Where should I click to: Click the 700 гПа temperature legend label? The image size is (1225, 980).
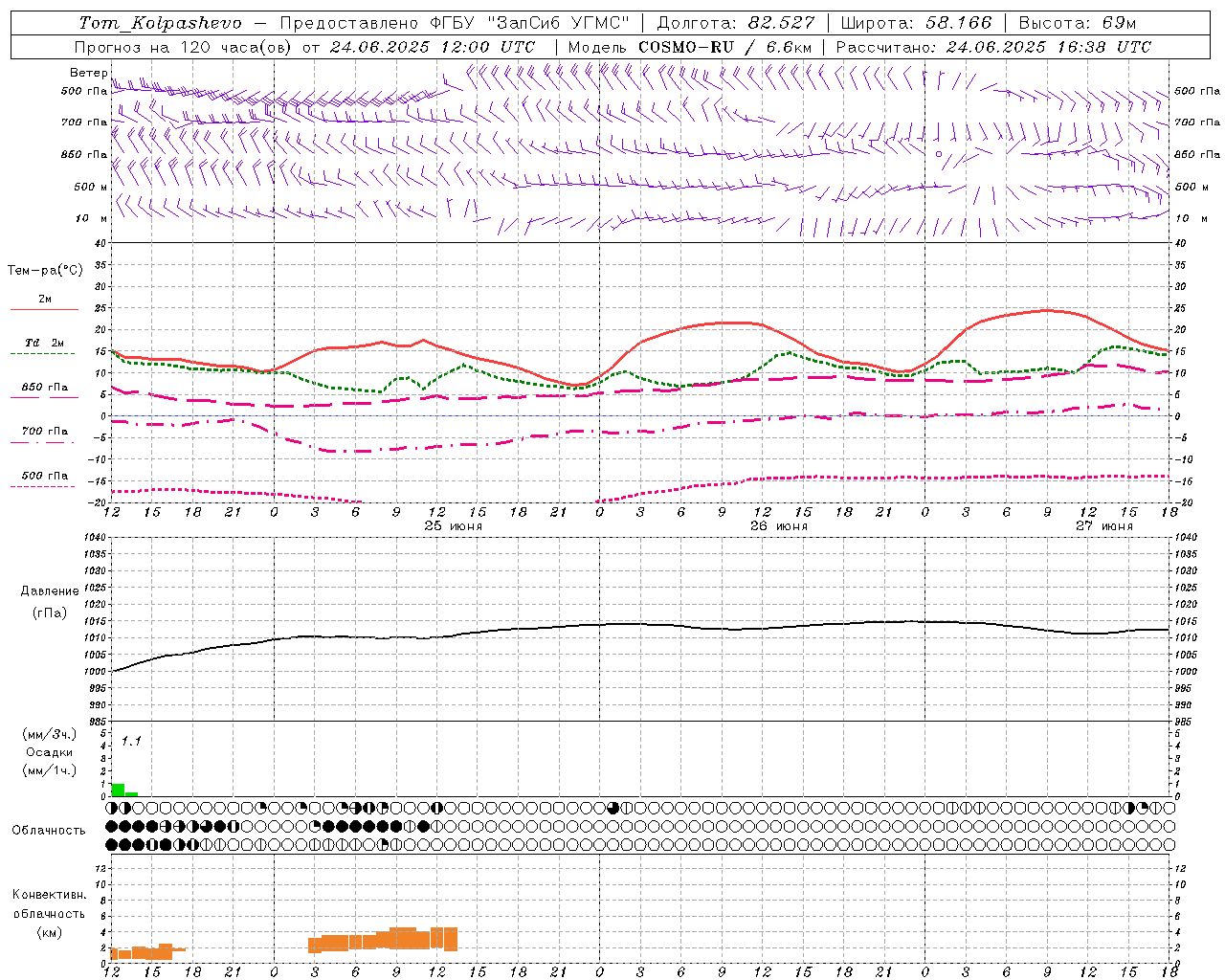pyautogui.click(x=45, y=432)
